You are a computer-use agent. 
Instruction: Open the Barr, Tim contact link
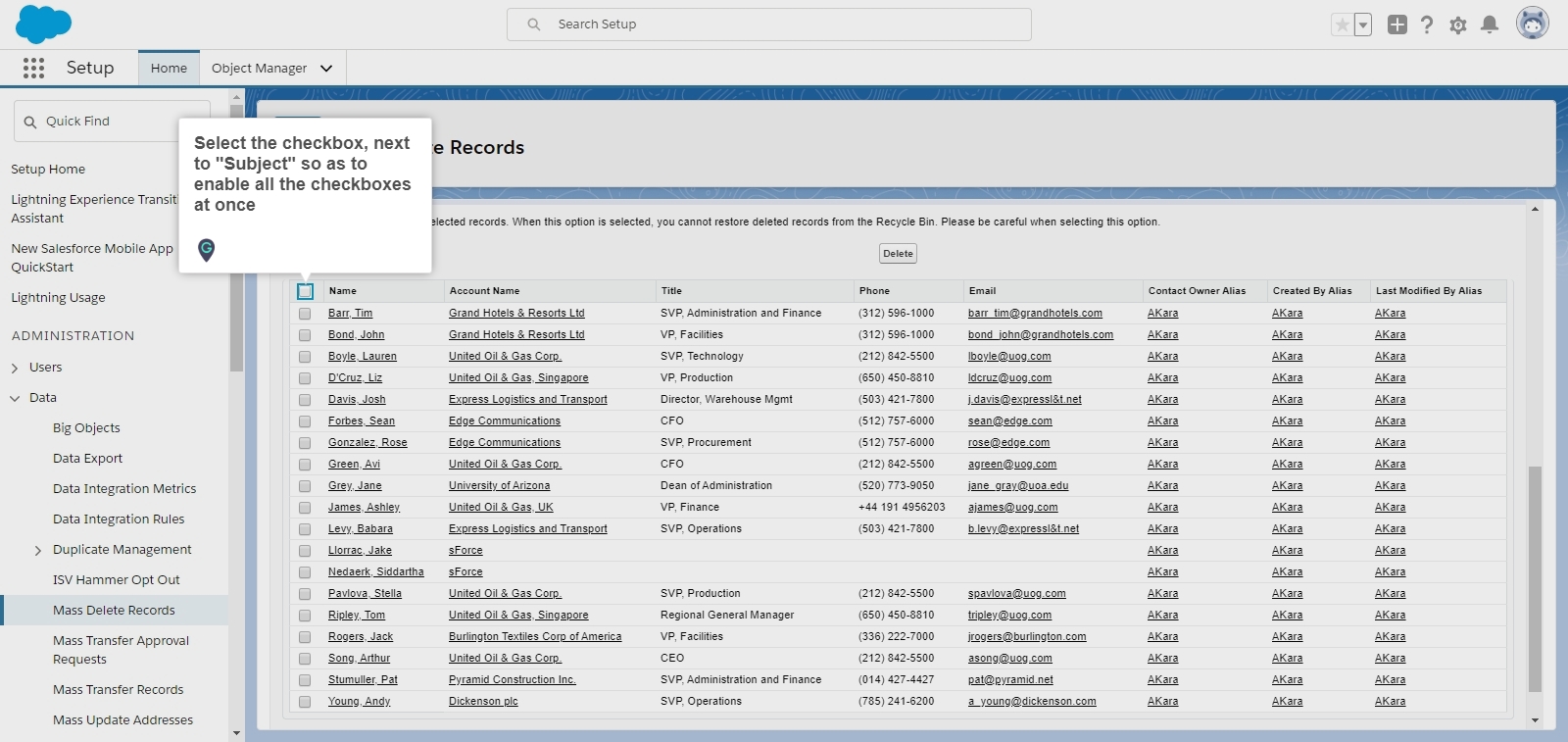[350, 314]
